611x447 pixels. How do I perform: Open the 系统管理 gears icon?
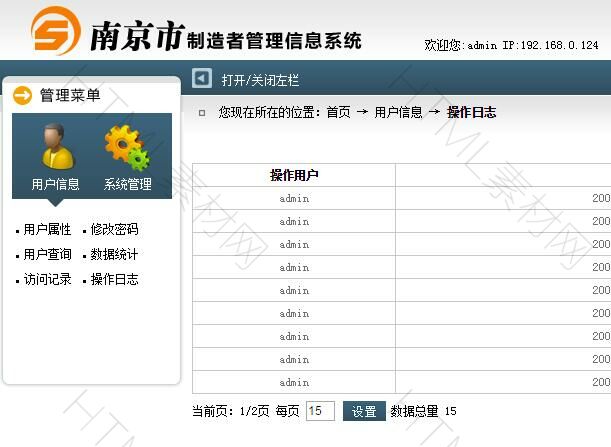coord(127,148)
